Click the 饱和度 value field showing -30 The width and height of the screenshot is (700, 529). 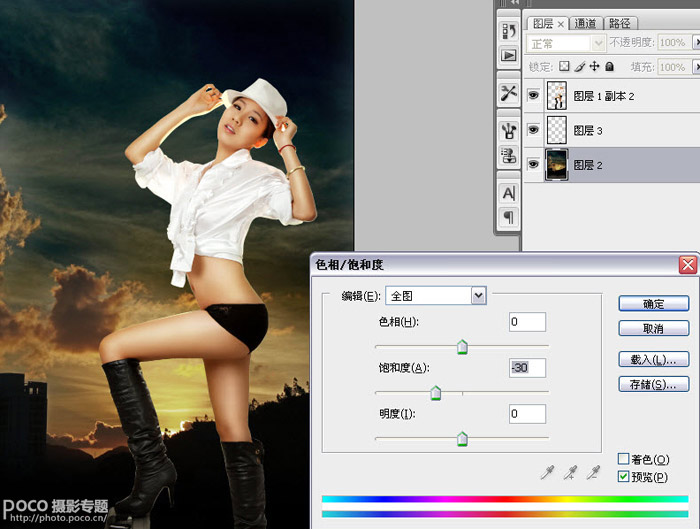527,368
